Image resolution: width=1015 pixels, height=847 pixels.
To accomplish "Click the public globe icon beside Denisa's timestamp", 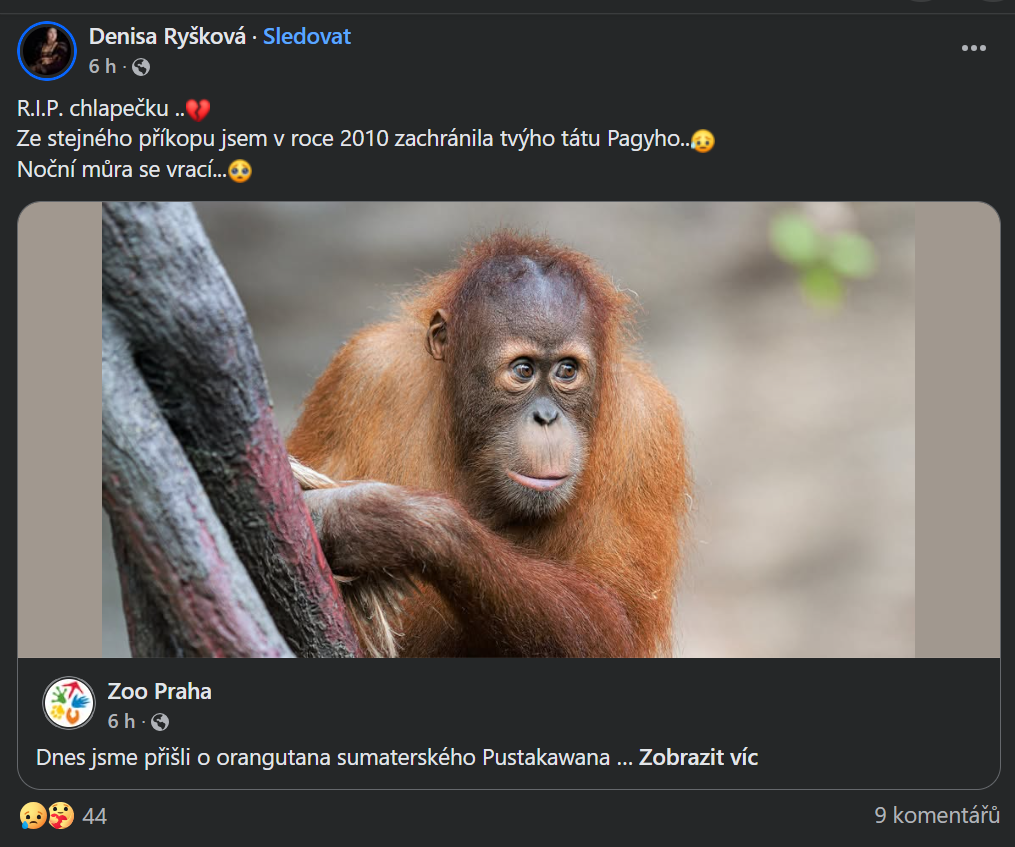I will click(141, 67).
